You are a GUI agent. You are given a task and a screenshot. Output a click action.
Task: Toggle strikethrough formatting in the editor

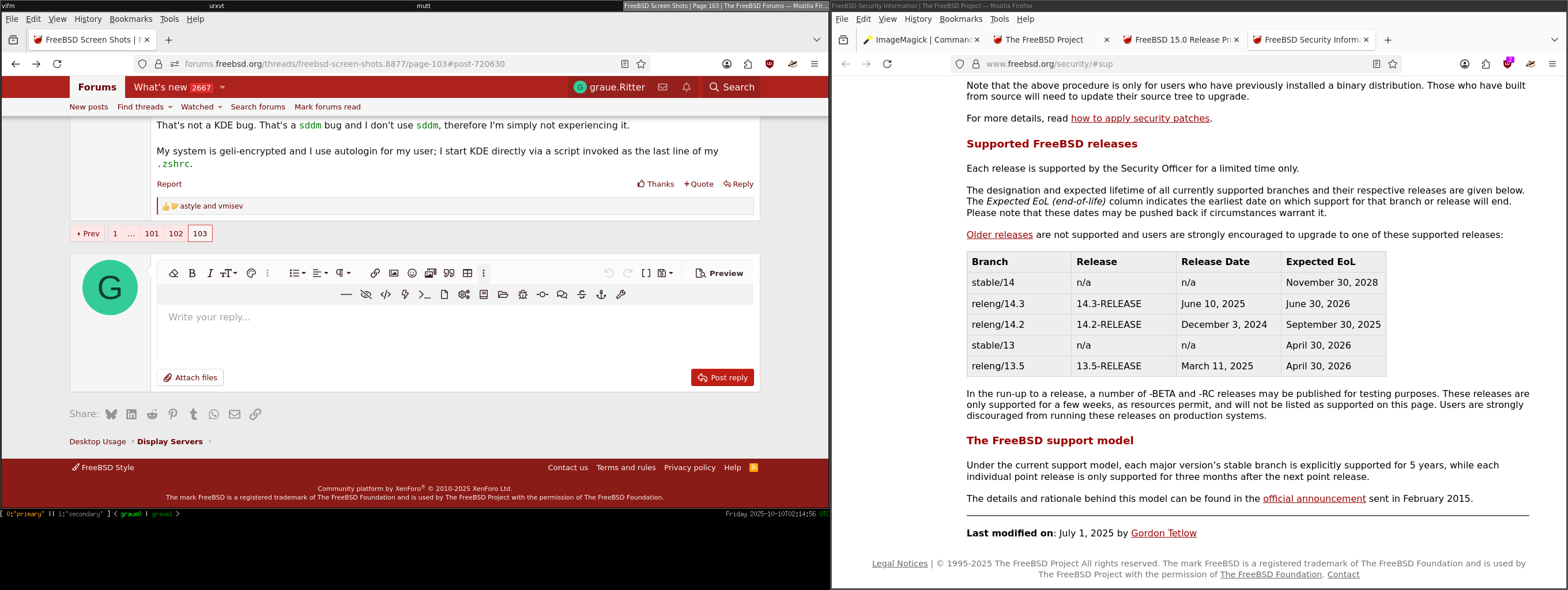[x=582, y=295]
